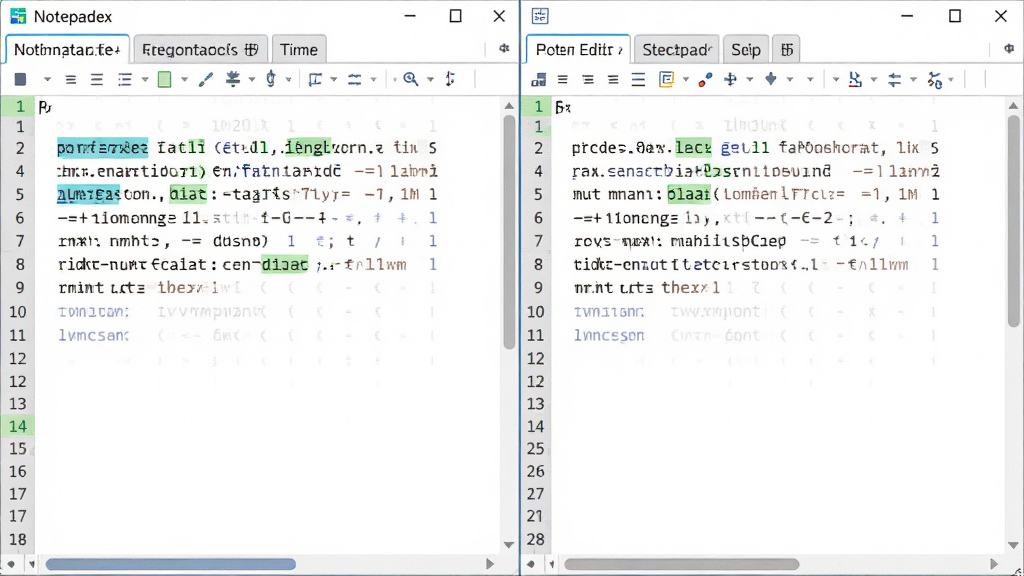The height and width of the screenshot is (576, 1024).
Task: Open dropdown arrow beside the yellow frame icon
Action: (x=686, y=80)
